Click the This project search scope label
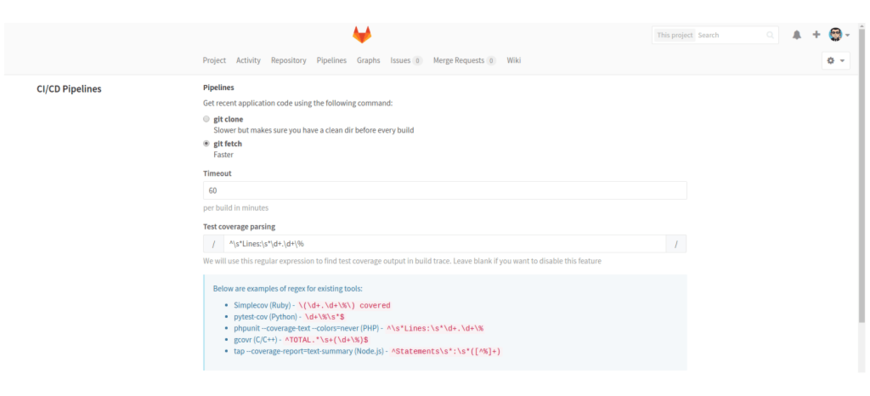The width and height of the screenshot is (870, 396). click(675, 35)
